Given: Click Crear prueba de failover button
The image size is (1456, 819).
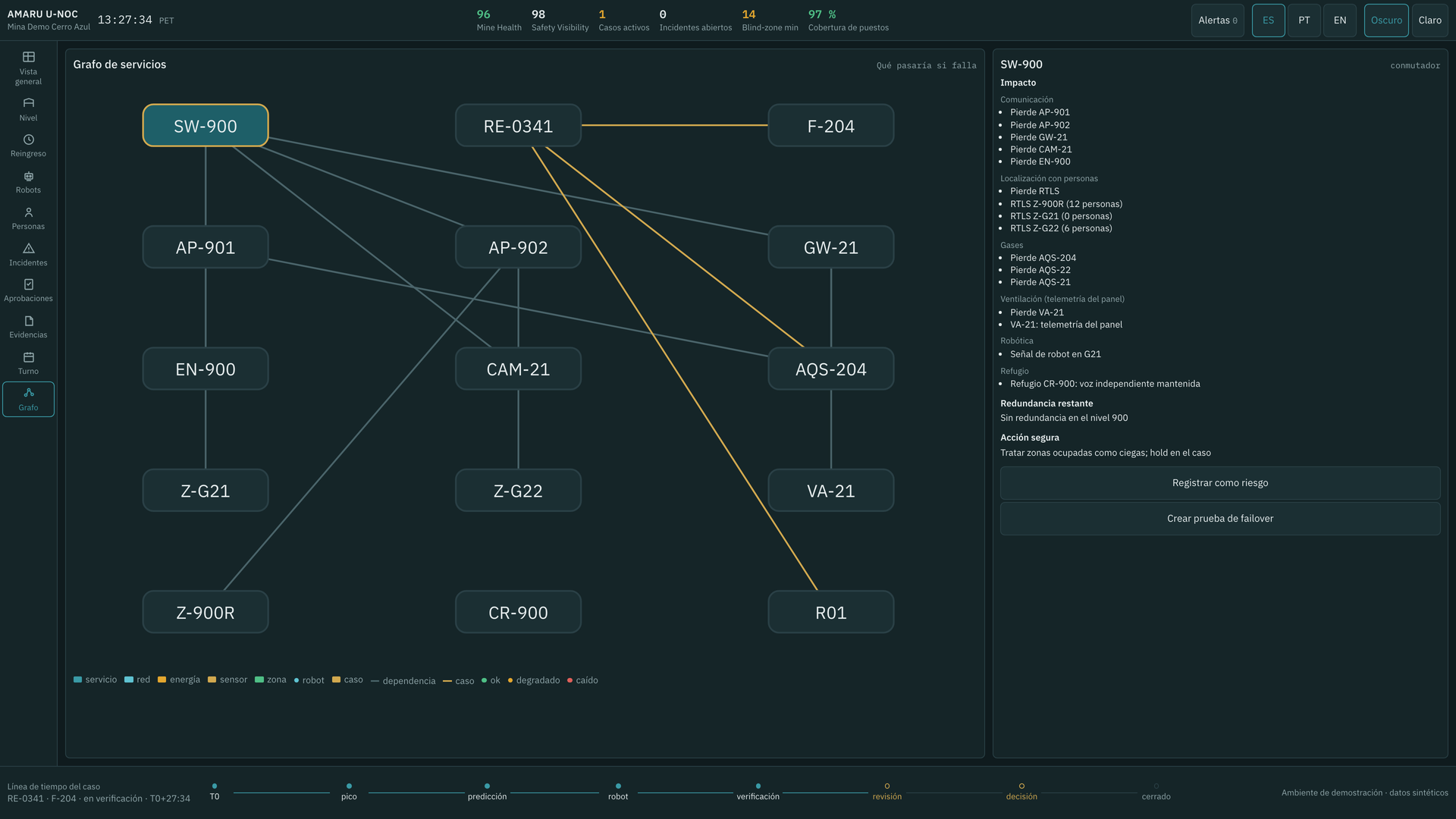Looking at the screenshot, I should (1219, 519).
